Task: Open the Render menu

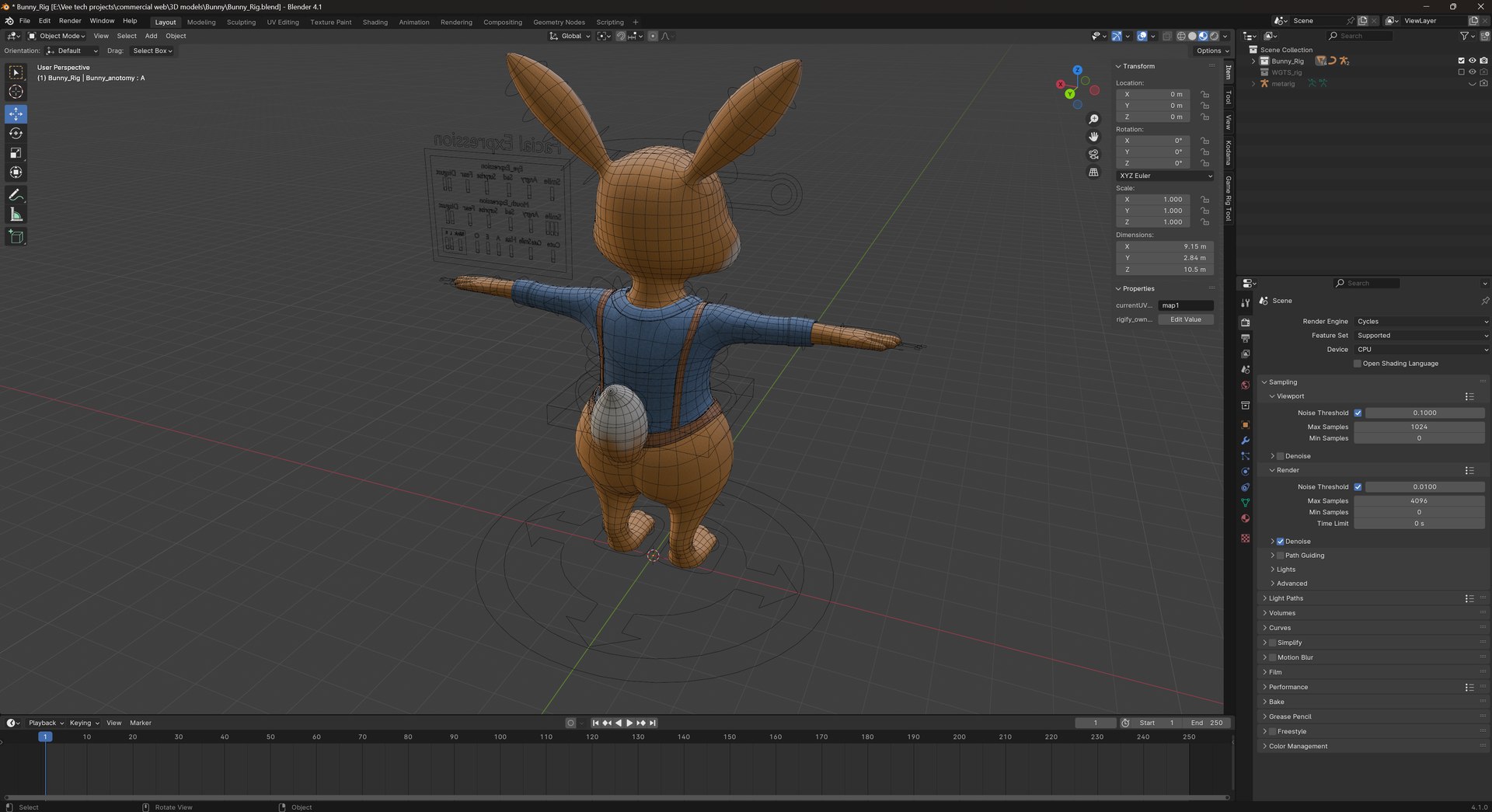Action: (x=70, y=21)
